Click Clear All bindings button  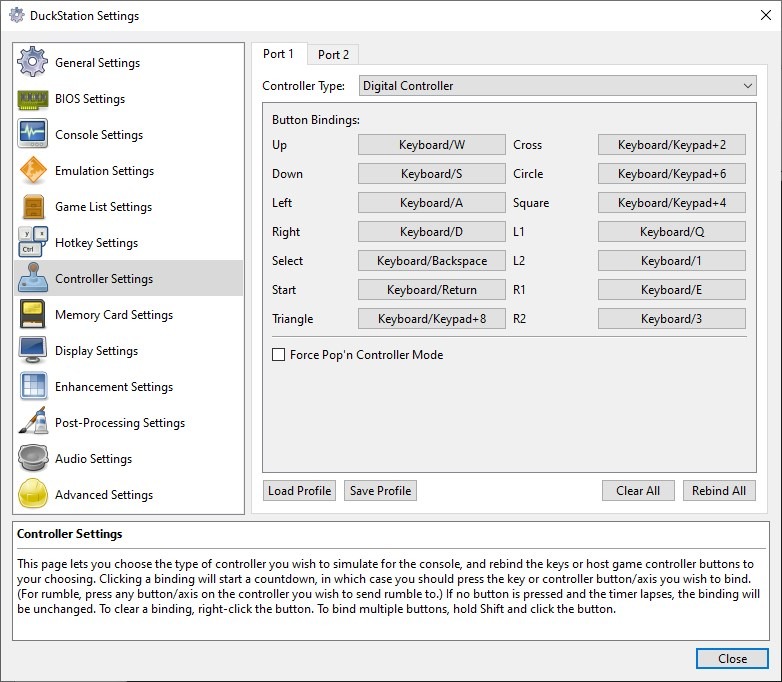click(637, 491)
